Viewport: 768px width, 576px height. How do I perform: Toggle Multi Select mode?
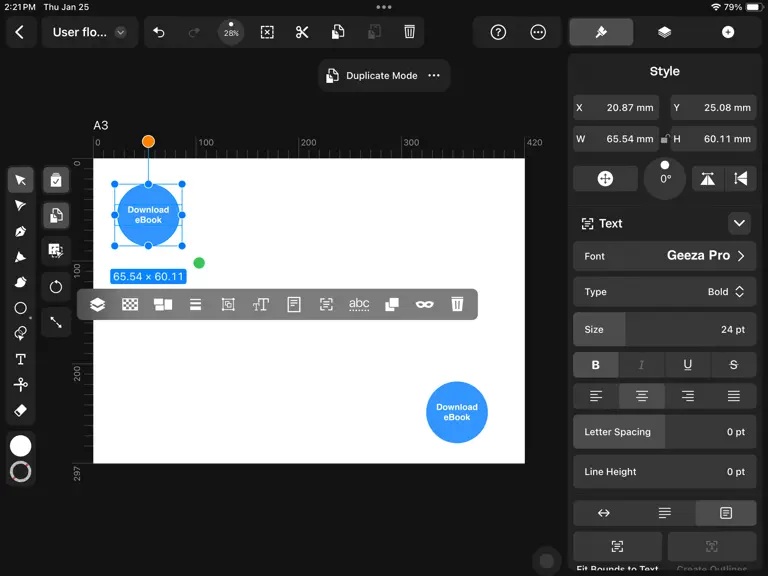pyautogui.click(x=56, y=180)
